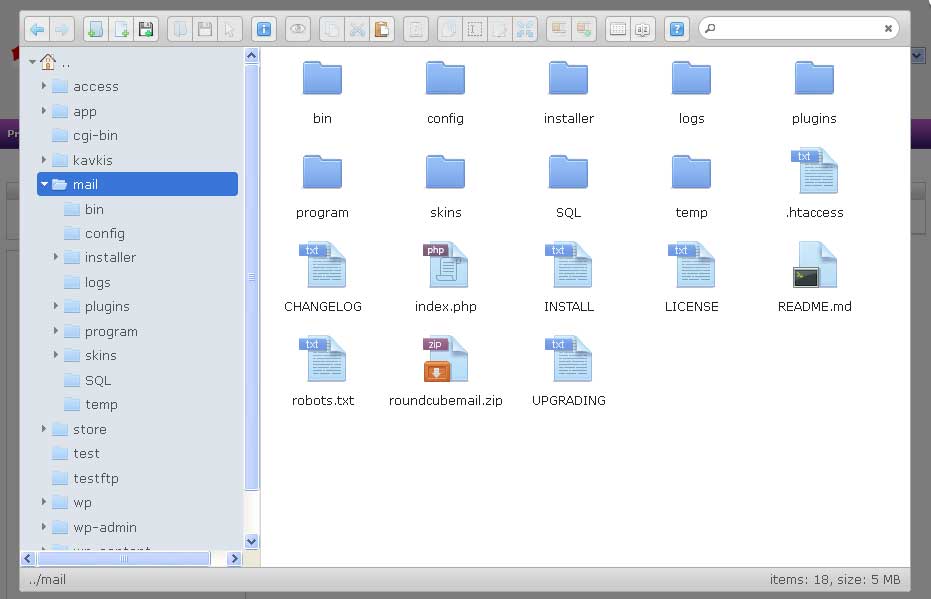Click the Open toolbar icon
This screenshot has width=931, height=599.
pyautogui.click(x=180, y=29)
